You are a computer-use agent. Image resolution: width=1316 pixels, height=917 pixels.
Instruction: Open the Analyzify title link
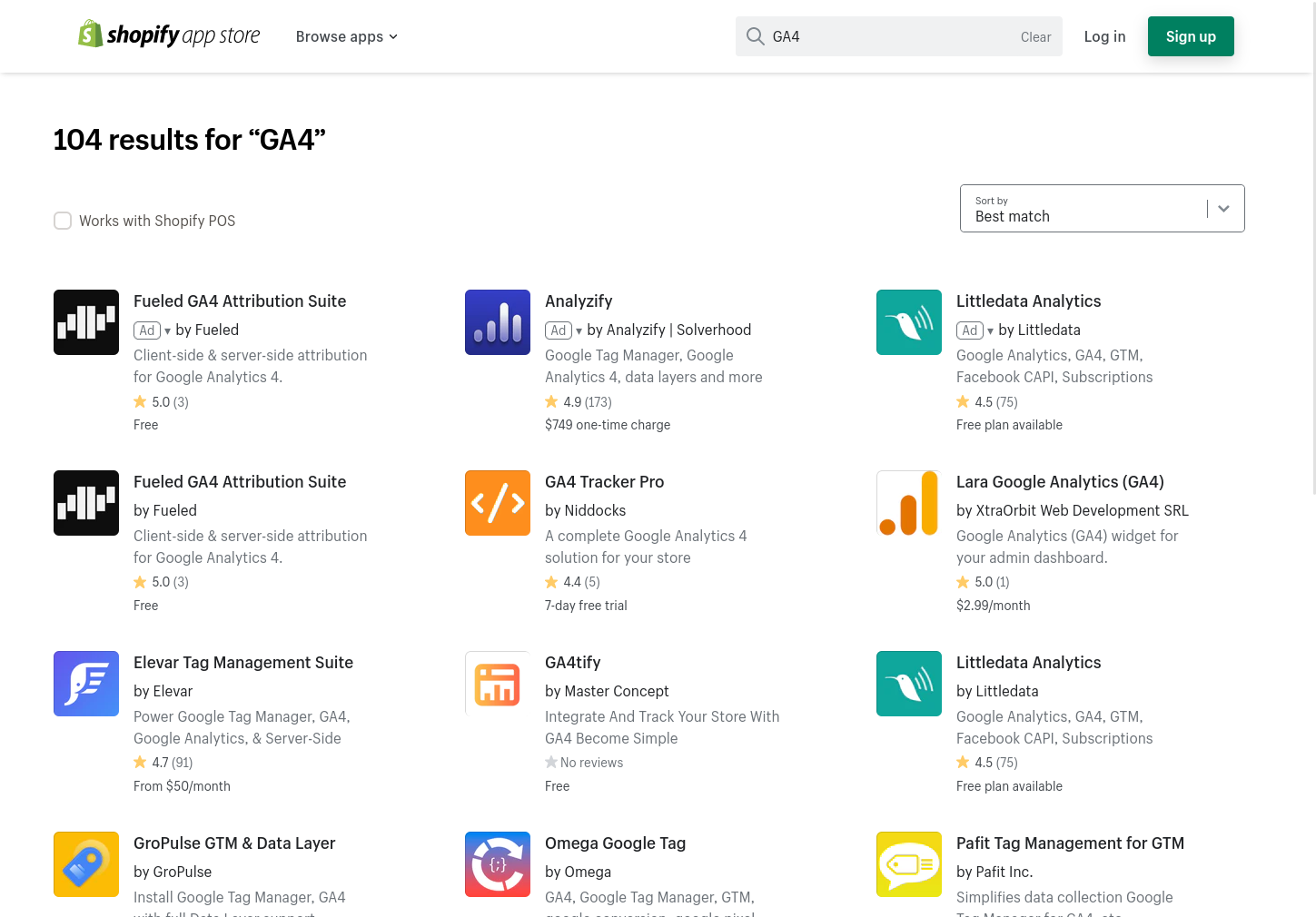[579, 301]
